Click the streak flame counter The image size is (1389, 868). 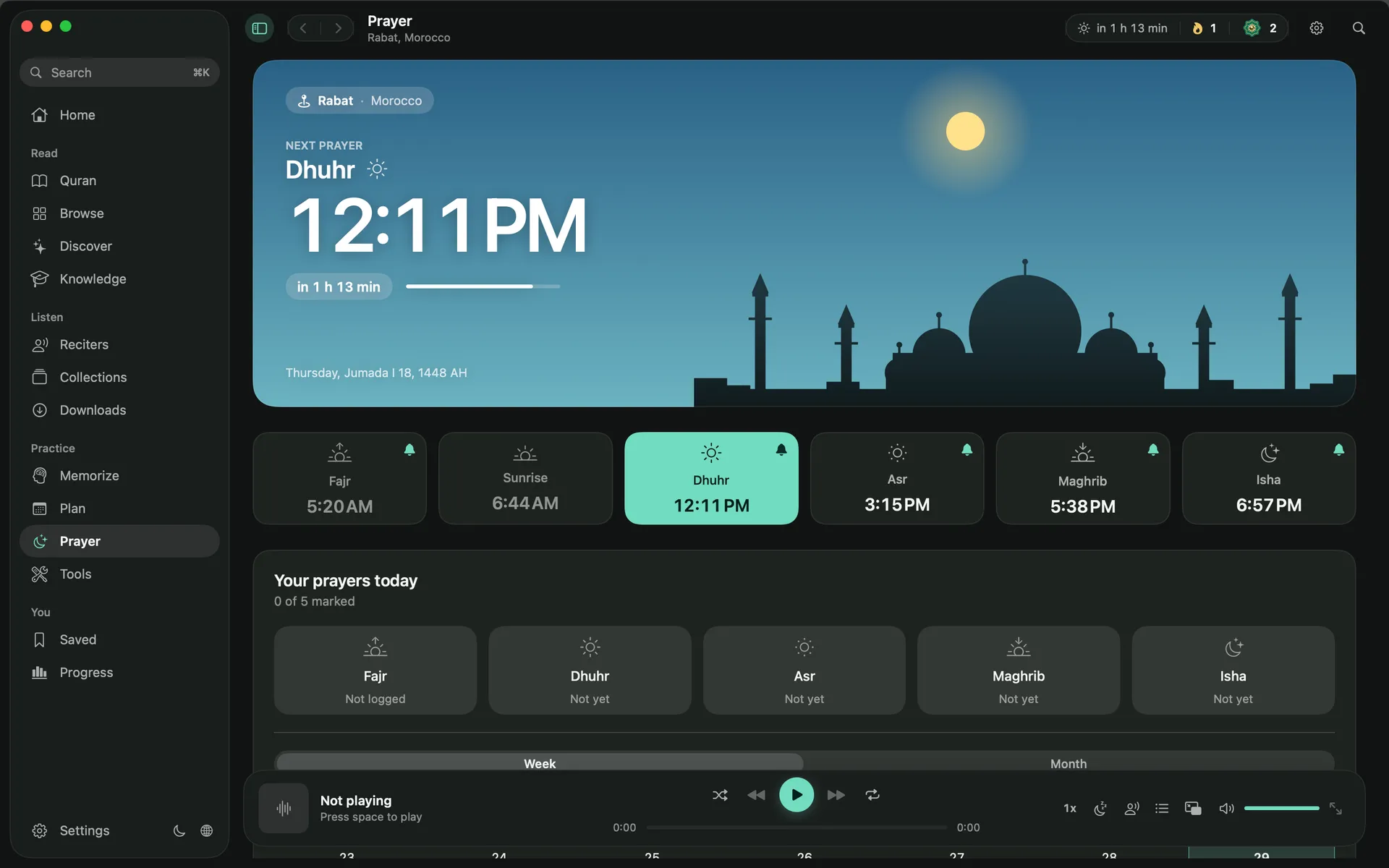pyautogui.click(x=1205, y=28)
